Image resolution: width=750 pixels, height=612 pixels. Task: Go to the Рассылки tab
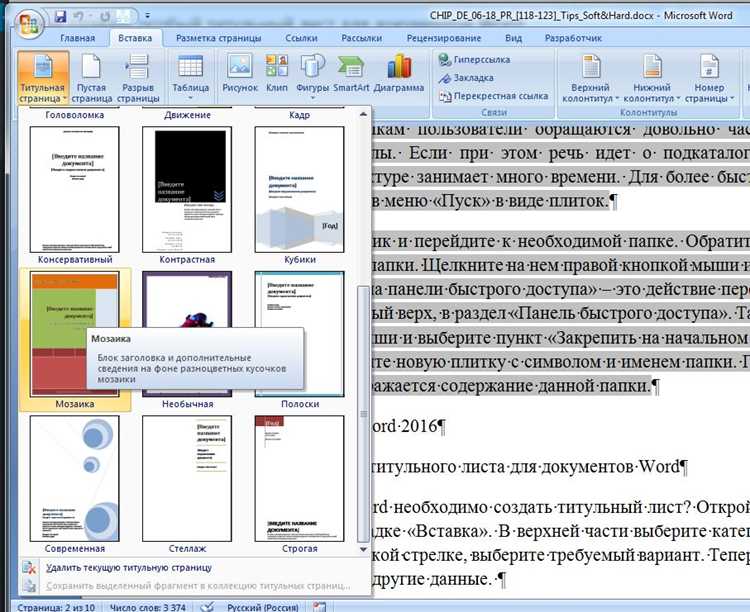[x=362, y=38]
